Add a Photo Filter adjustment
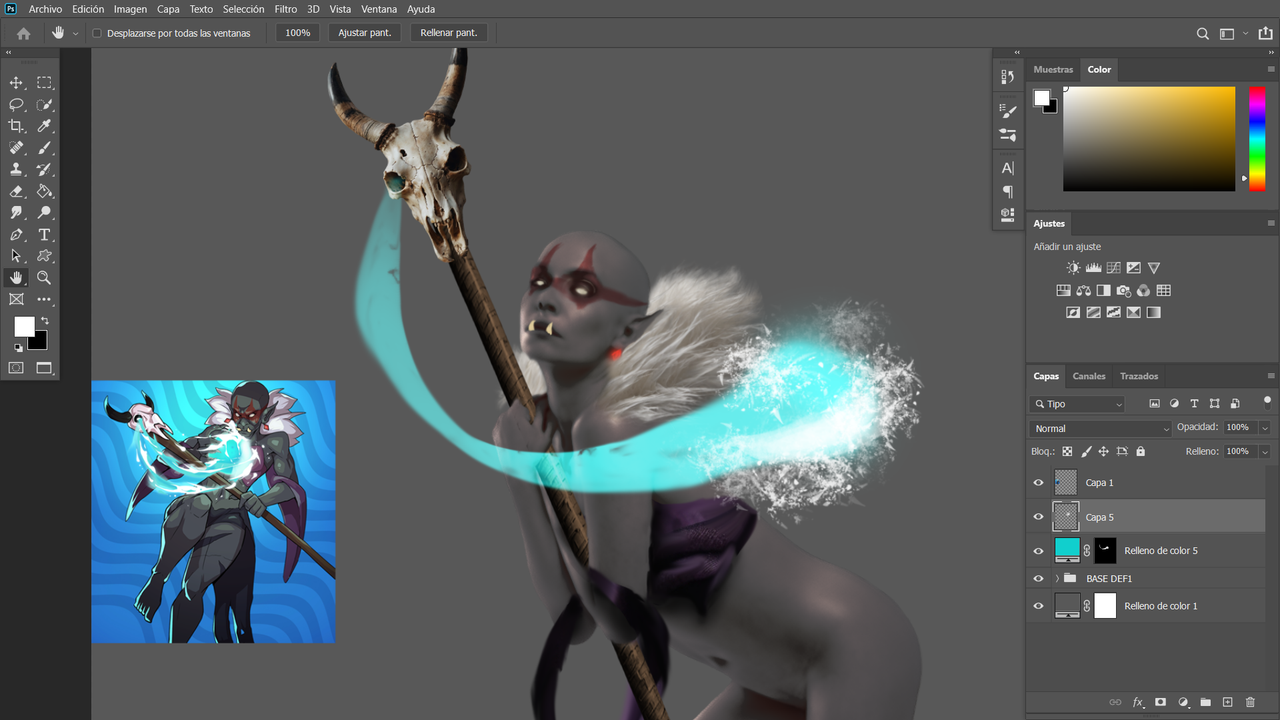The width and height of the screenshot is (1280, 720). (x=1123, y=290)
